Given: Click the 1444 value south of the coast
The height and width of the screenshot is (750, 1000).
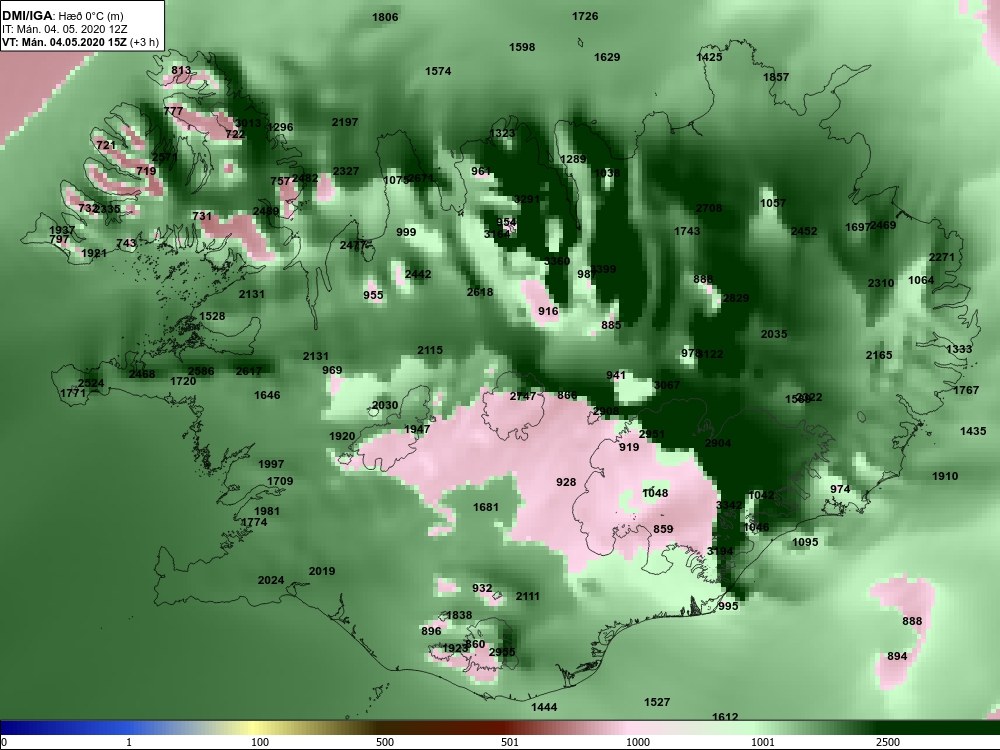Looking at the screenshot, I should tap(544, 707).
